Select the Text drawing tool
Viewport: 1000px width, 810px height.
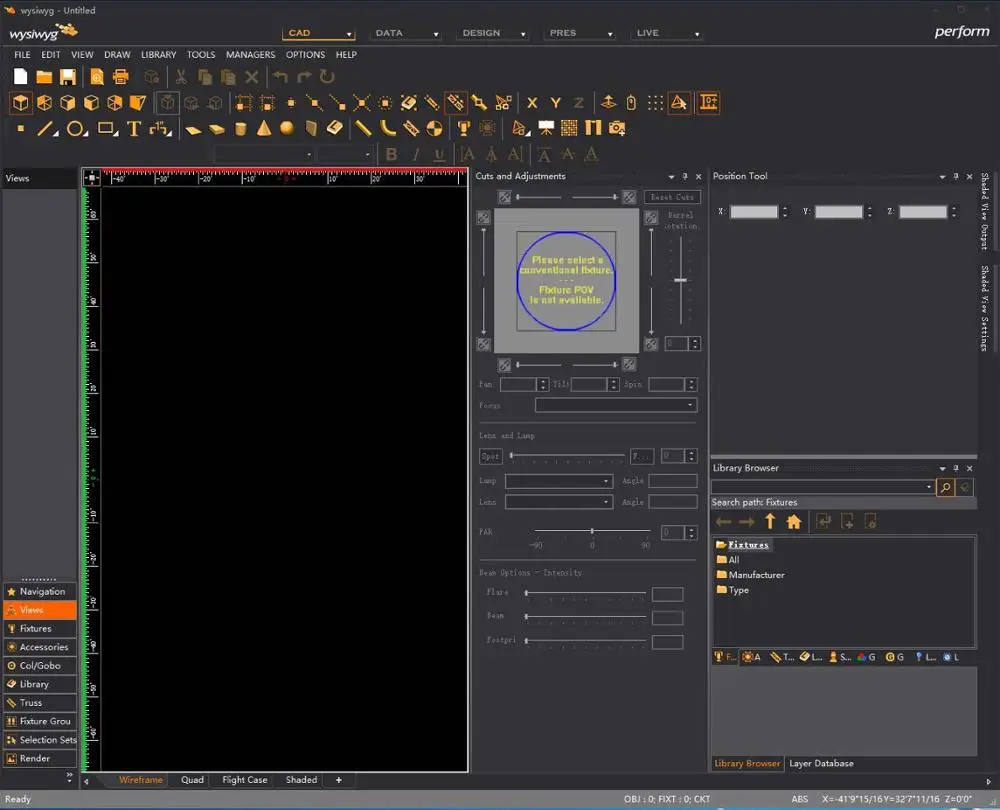pos(133,128)
